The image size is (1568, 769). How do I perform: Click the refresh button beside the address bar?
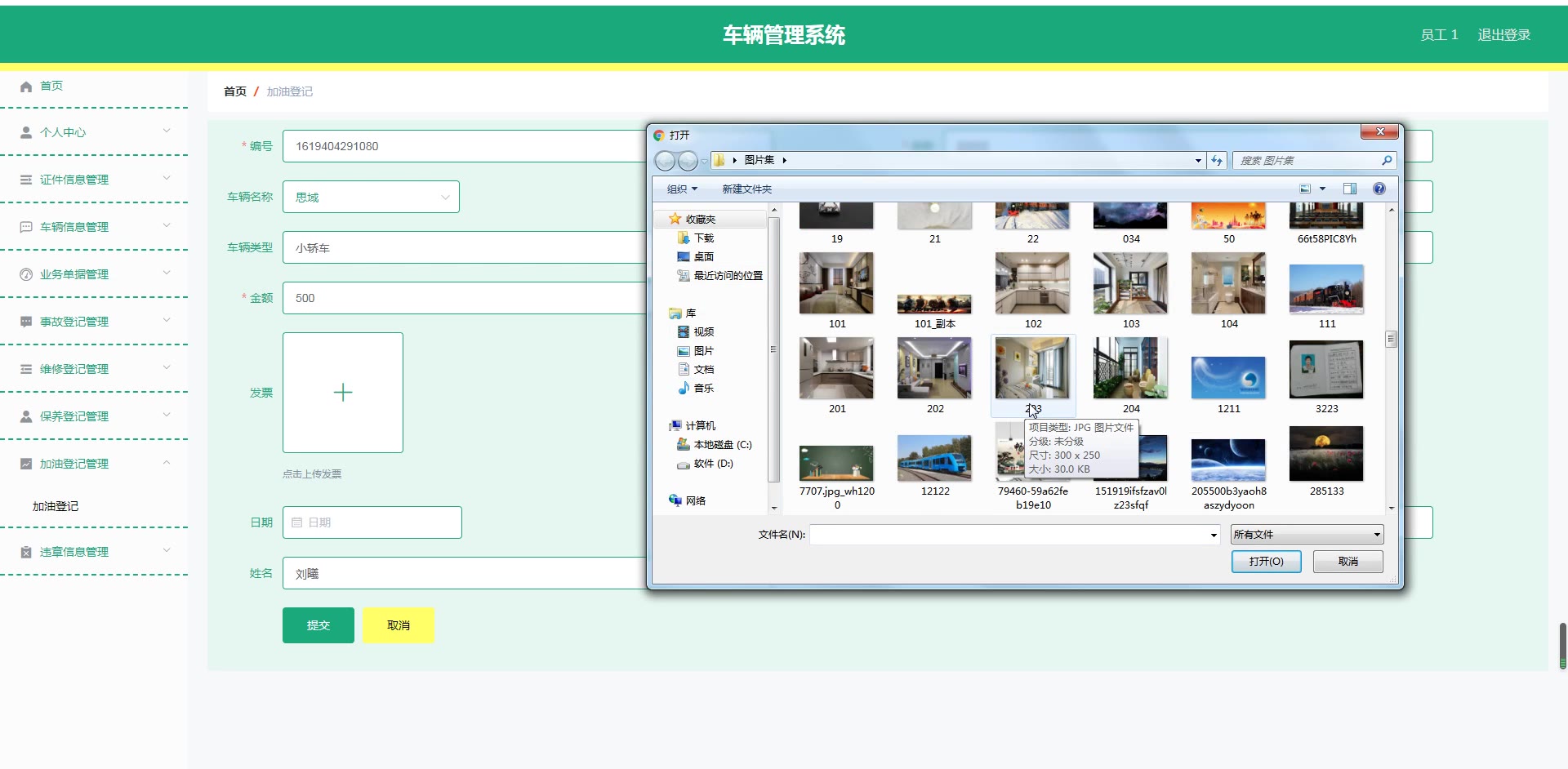(1217, 161)
